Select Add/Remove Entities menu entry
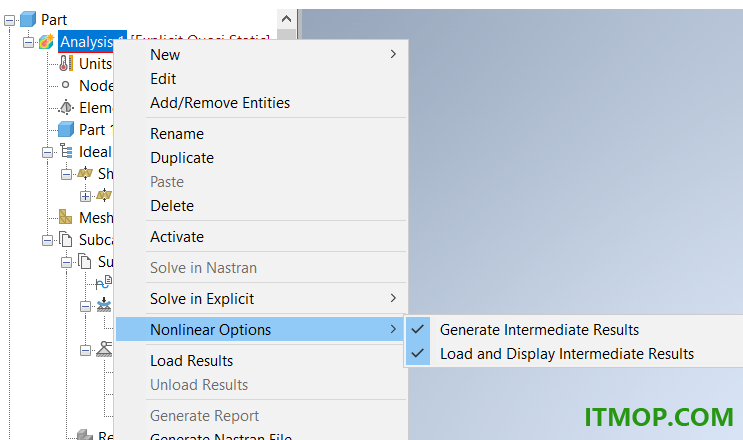This screenshot has height=440, width=743. (261, 103)
